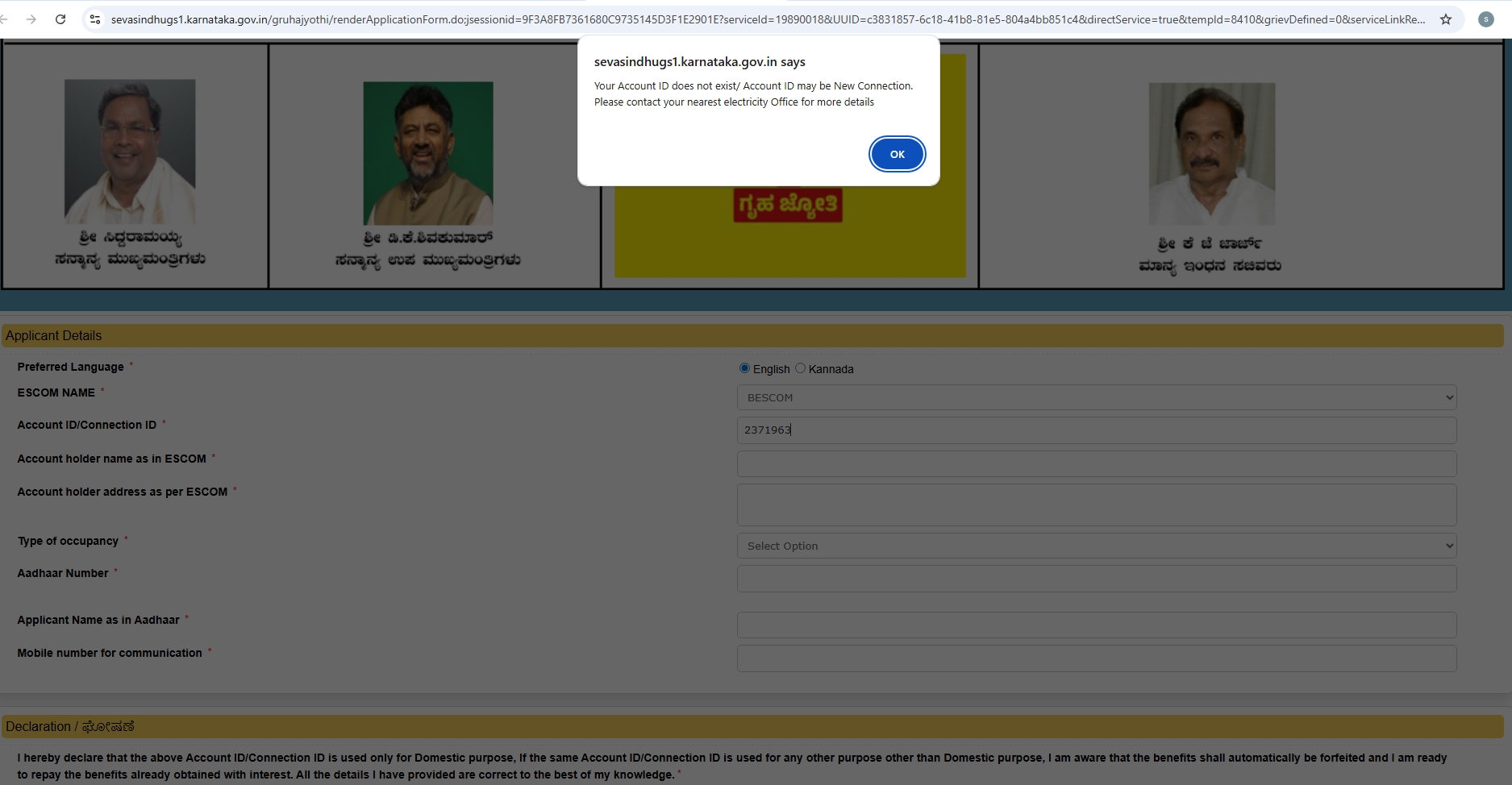
Task: Click the 'ESCOM NAME' label
Action: coord(56,392)
